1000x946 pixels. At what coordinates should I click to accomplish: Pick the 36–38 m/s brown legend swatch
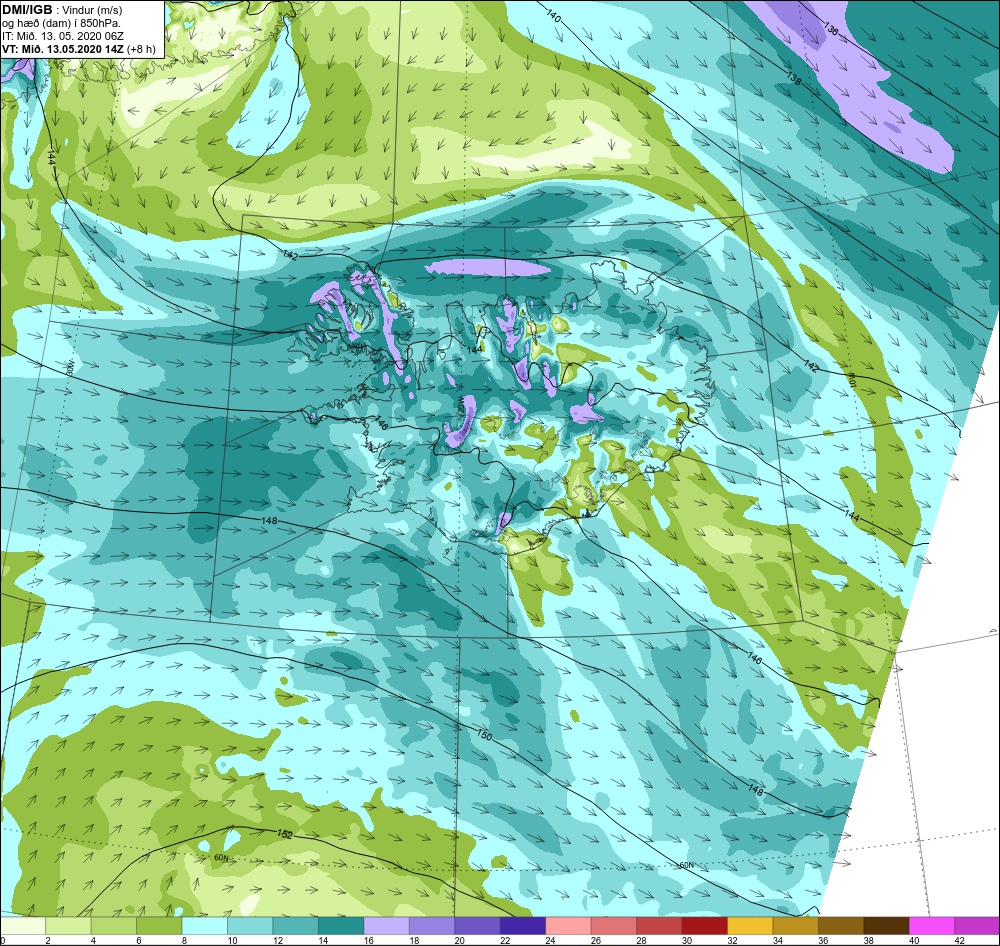point(841,926)
